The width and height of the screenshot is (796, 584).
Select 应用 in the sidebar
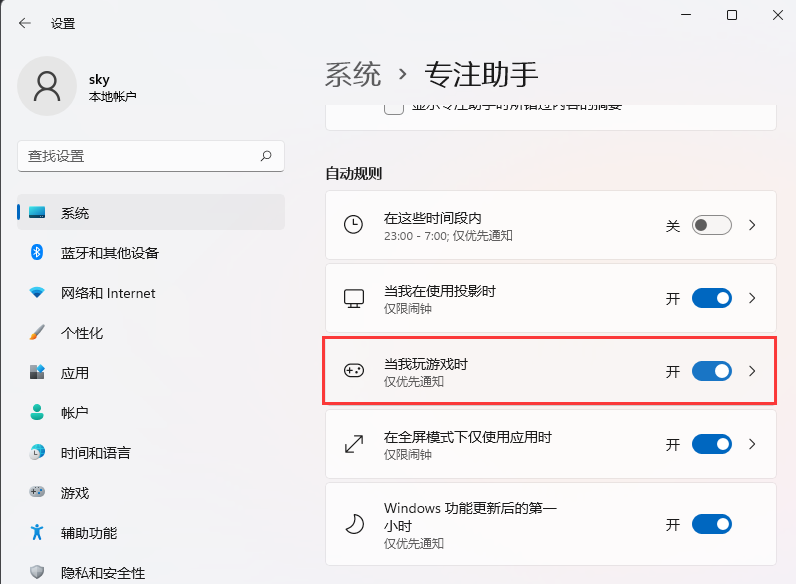coord(75,373)
